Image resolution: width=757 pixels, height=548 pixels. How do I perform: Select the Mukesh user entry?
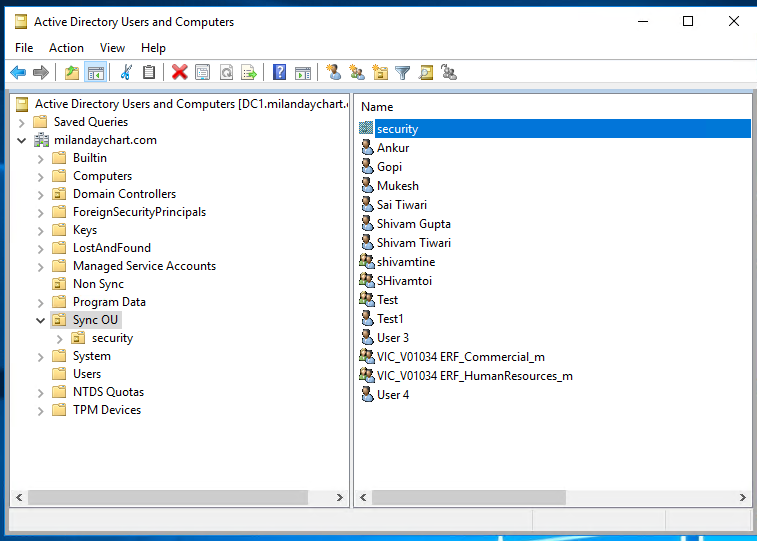pyautogui.click(x=397, y=185)
